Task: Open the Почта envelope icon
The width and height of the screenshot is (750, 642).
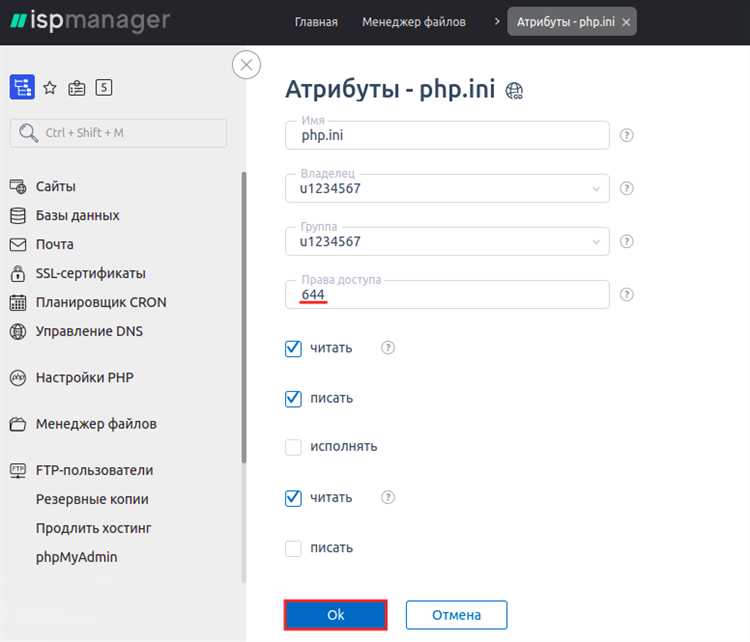Action: click(x=17, y=244)
